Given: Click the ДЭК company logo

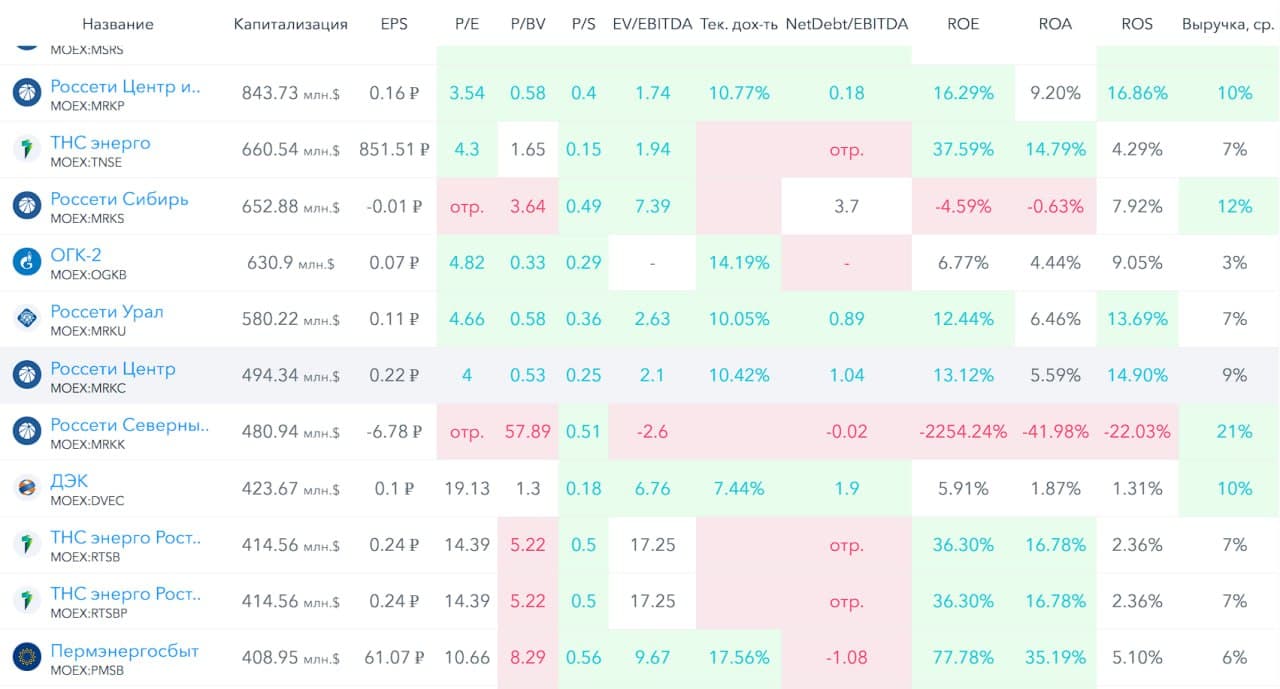Looking at the screenshot, I should click(x=26, y=489).
